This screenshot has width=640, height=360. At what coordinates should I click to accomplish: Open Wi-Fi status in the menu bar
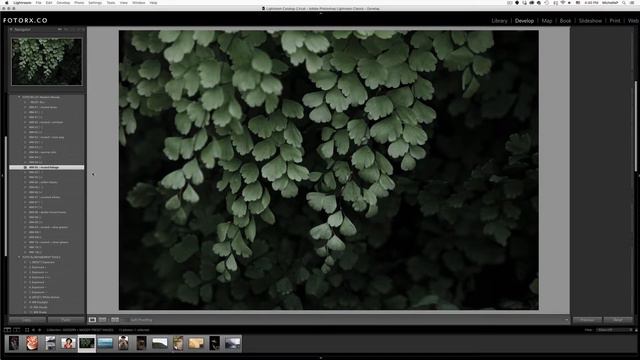(x=563, y=2)
